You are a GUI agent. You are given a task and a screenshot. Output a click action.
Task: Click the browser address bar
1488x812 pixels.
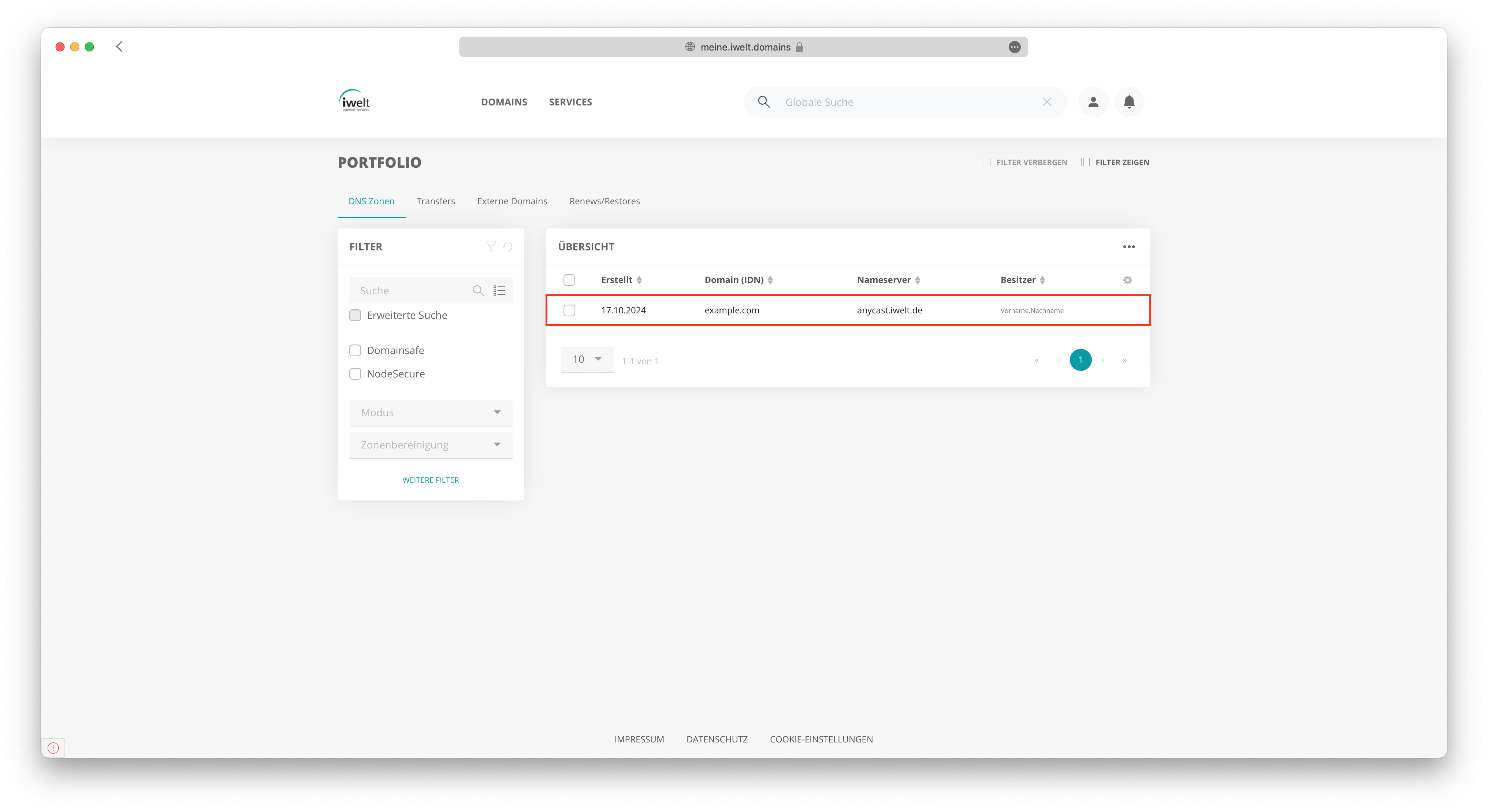[743, 47]
